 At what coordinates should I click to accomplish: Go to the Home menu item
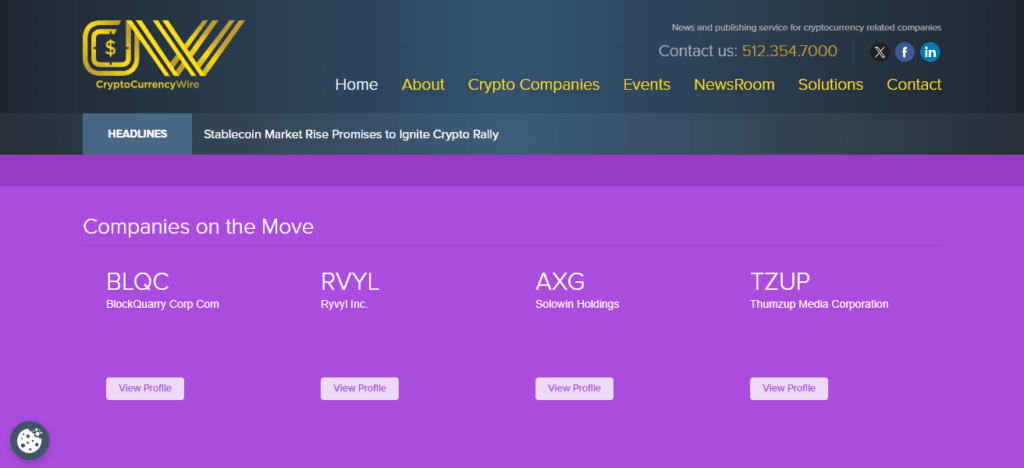tap(356, 85)
